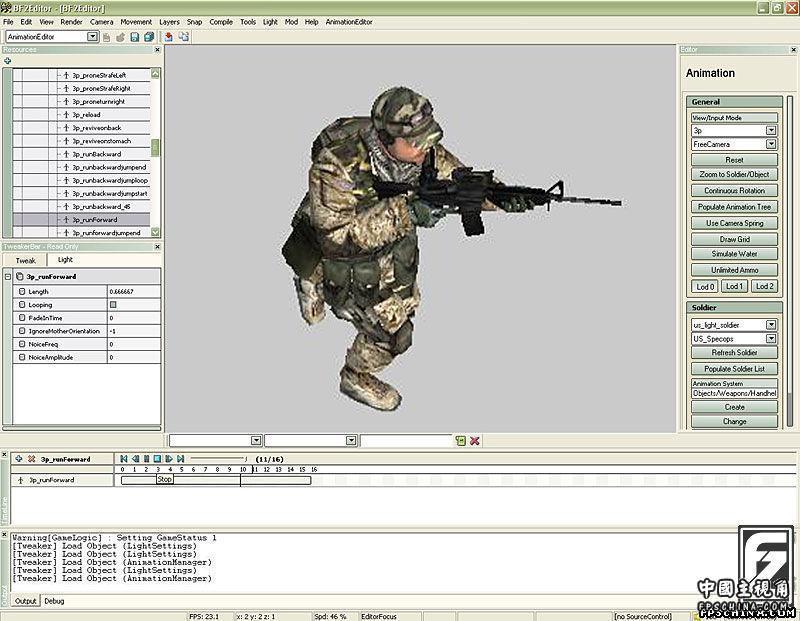This screenshot has width=800, height=621.
Task: Close the Editor panel on the right
Action: point(793,49)
